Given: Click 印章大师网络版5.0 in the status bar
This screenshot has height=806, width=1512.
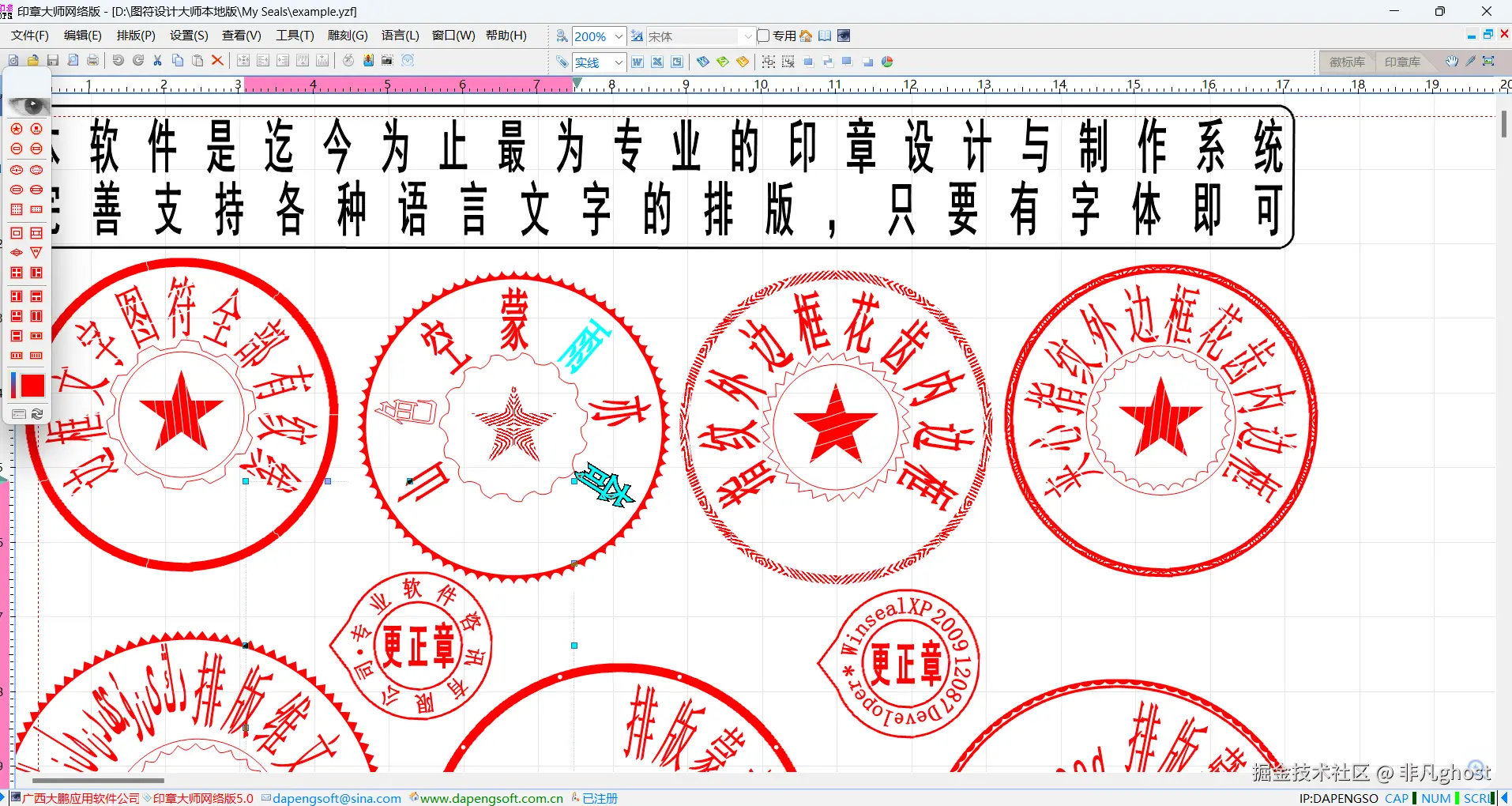Looking at the screenshot, I should 203,798.
